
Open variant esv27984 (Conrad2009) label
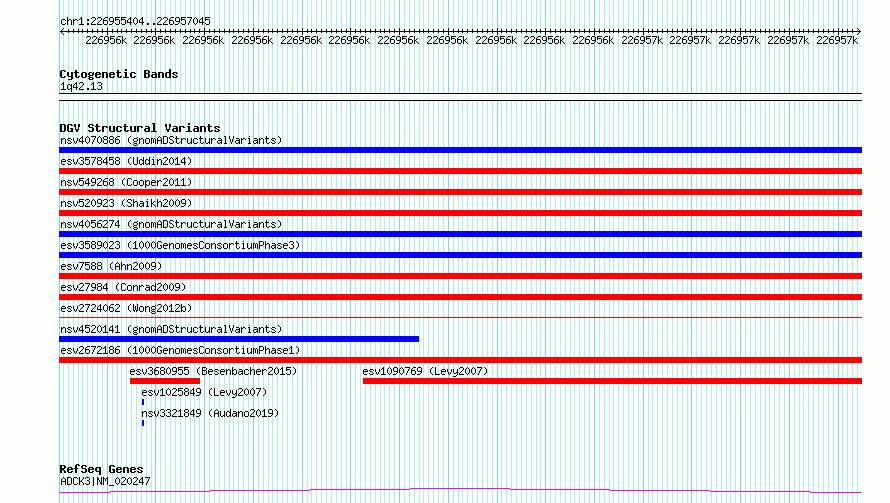click(123, 287)
